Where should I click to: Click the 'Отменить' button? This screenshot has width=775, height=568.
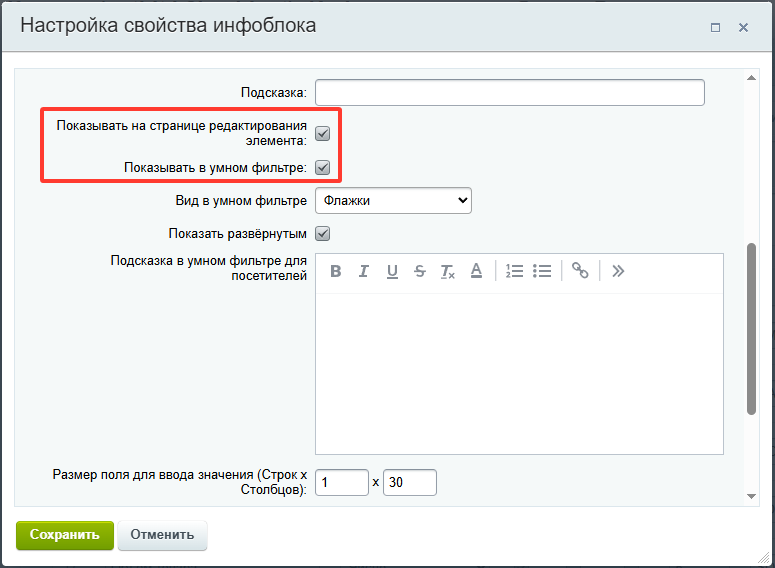162,535
